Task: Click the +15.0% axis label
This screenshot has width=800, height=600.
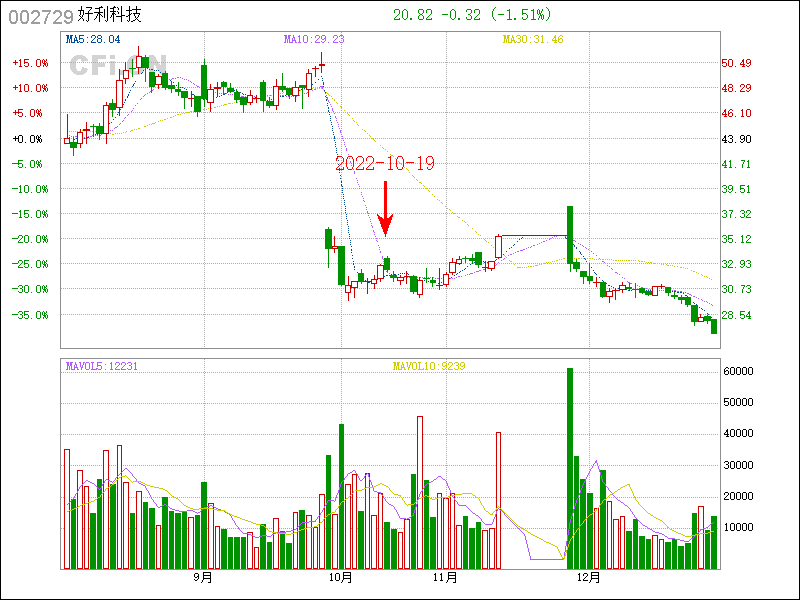Action: tap(30, 63)
